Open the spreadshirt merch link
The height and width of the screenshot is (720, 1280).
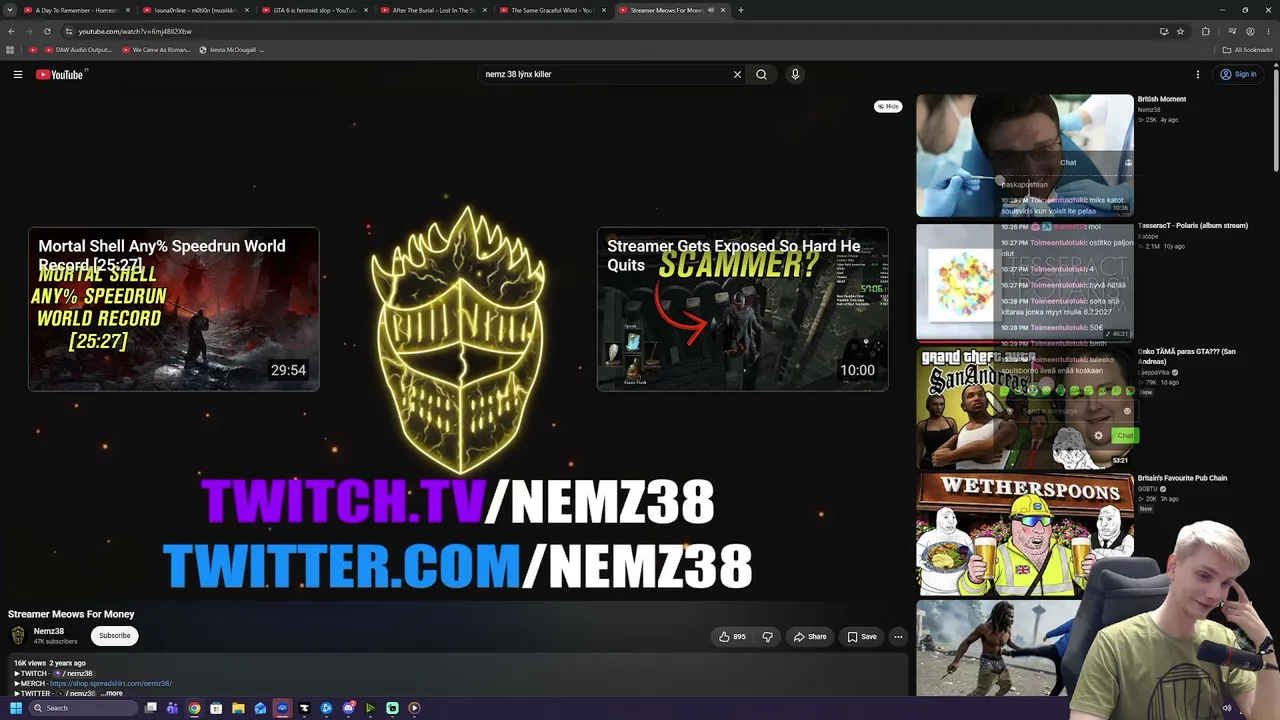click(111, 683)
